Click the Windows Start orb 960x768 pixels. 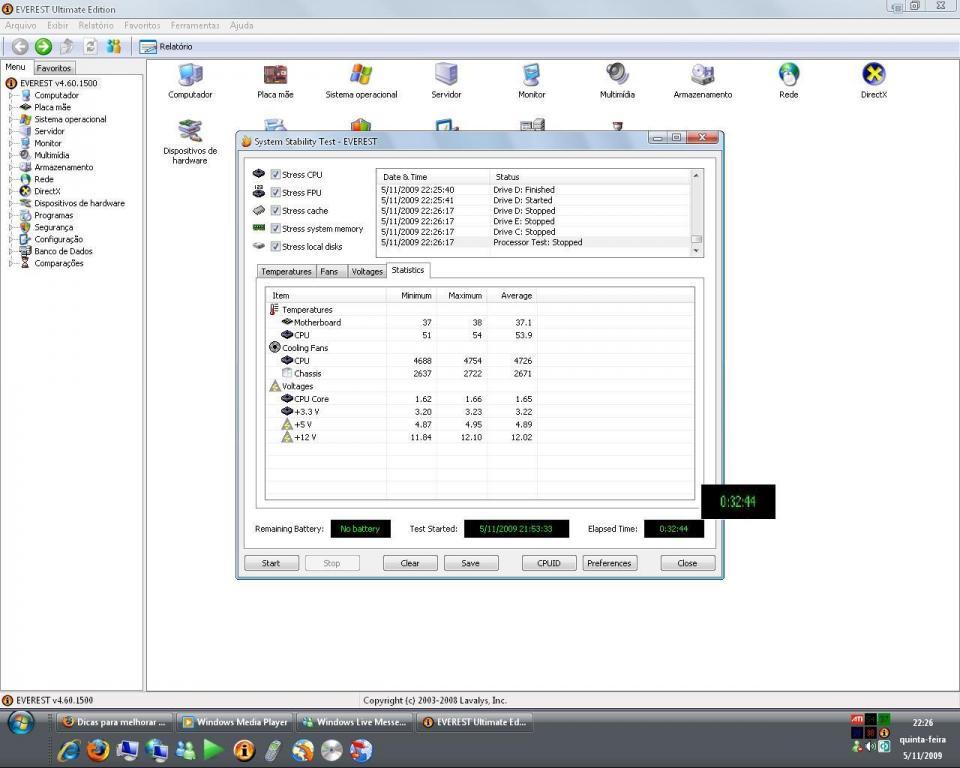point(21,723)
